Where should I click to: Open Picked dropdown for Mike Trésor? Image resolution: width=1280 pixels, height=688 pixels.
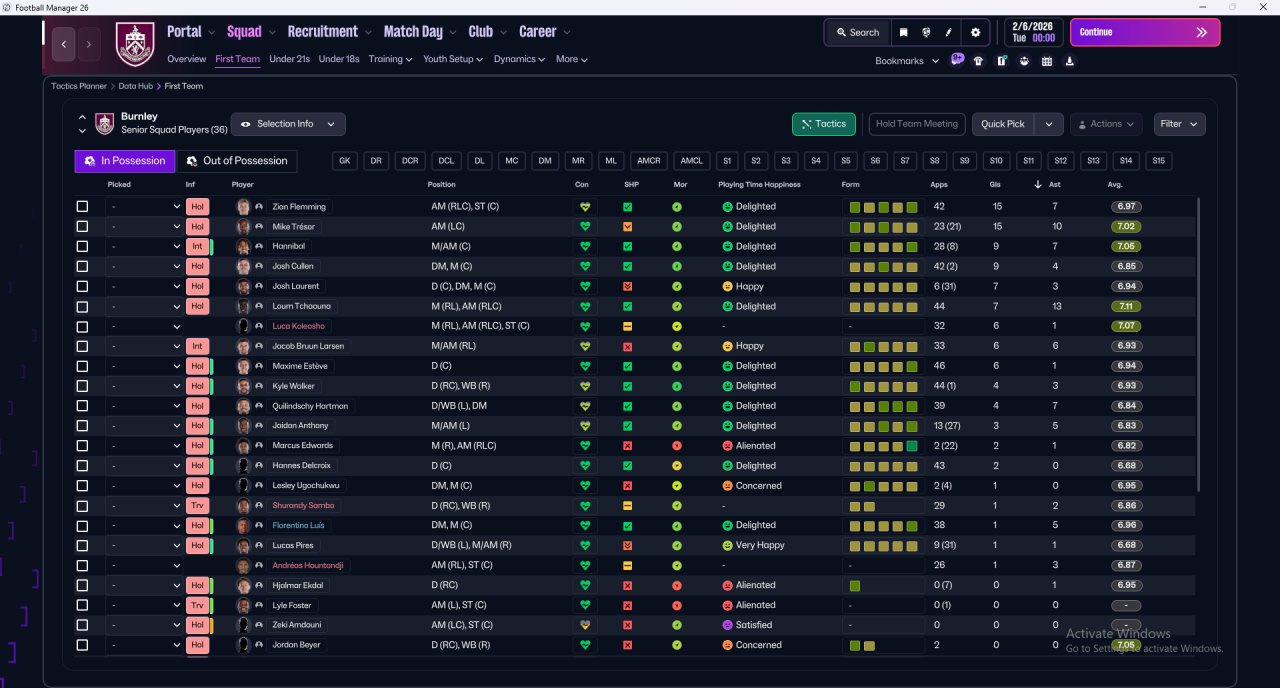[145, 227]
